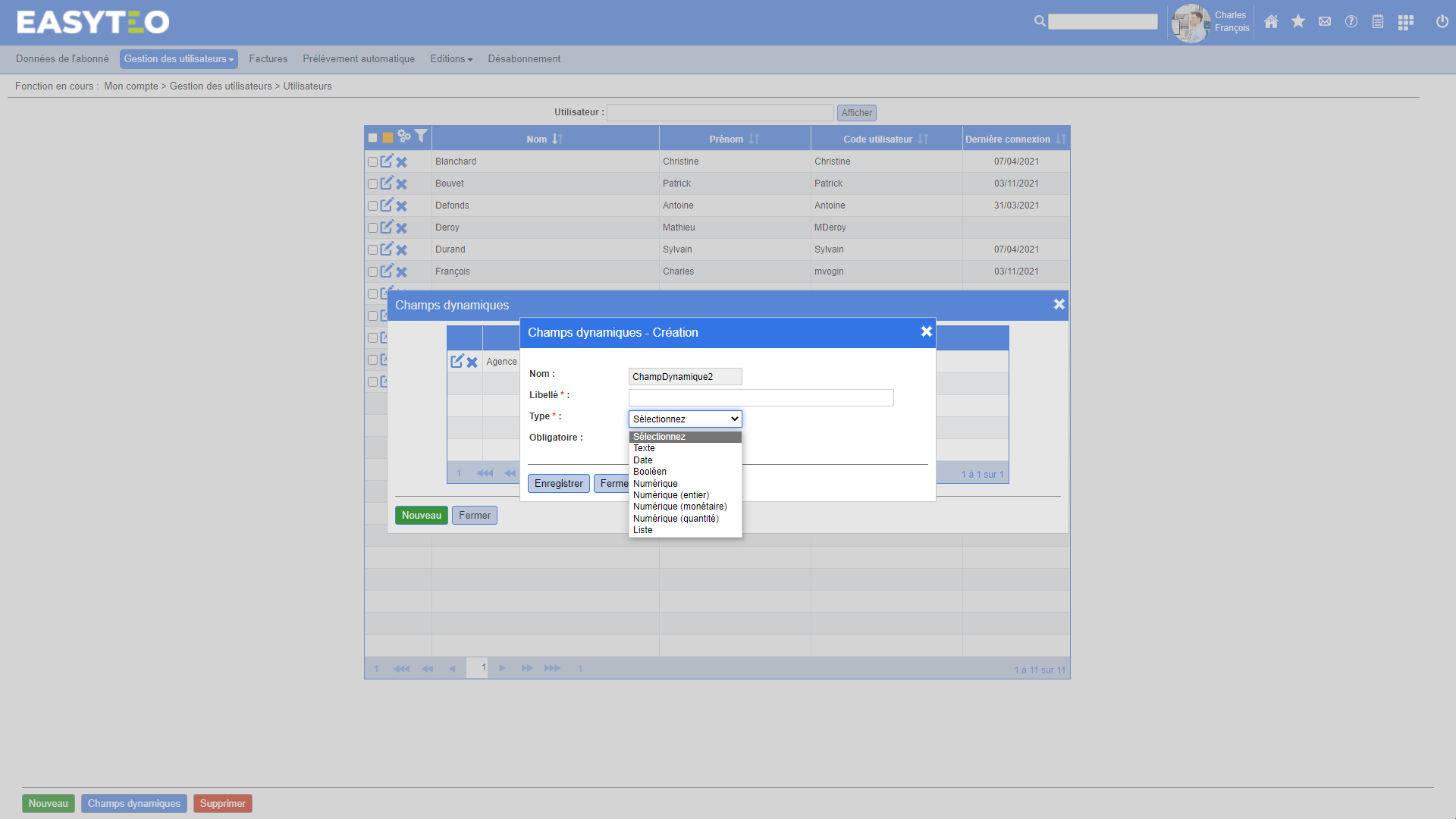This screenshot has width=1456, height=819.
Task: Tick the checkbox for Durand row
Action: [x=372, y=250]
